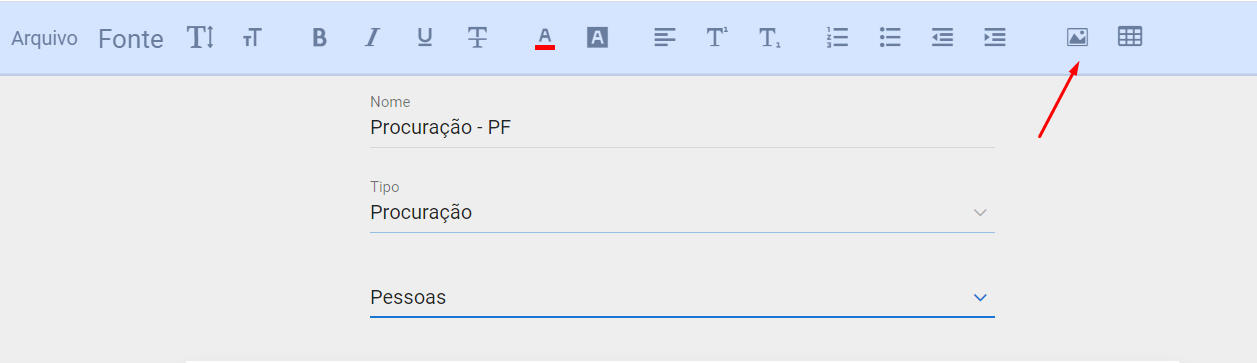Expand the Tipo dropdown
This screenshot has width=1257, height=363.
pos(682,212)
